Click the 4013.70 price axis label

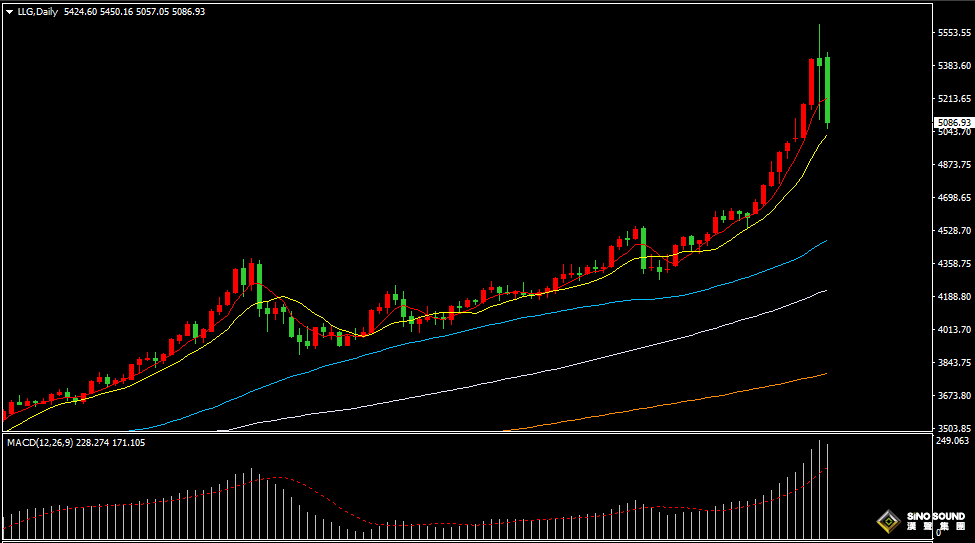[953, 330]
